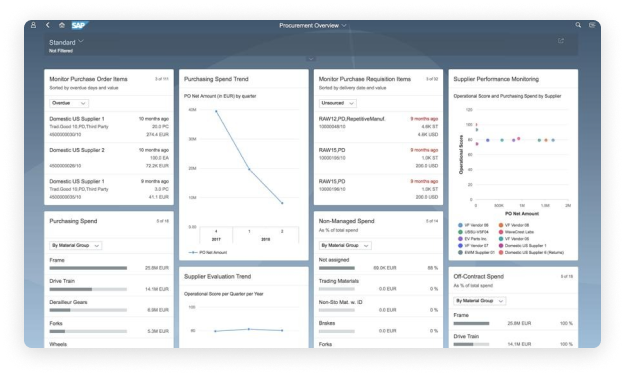
Task: Click the SAP logo
Action: (79, 25)
